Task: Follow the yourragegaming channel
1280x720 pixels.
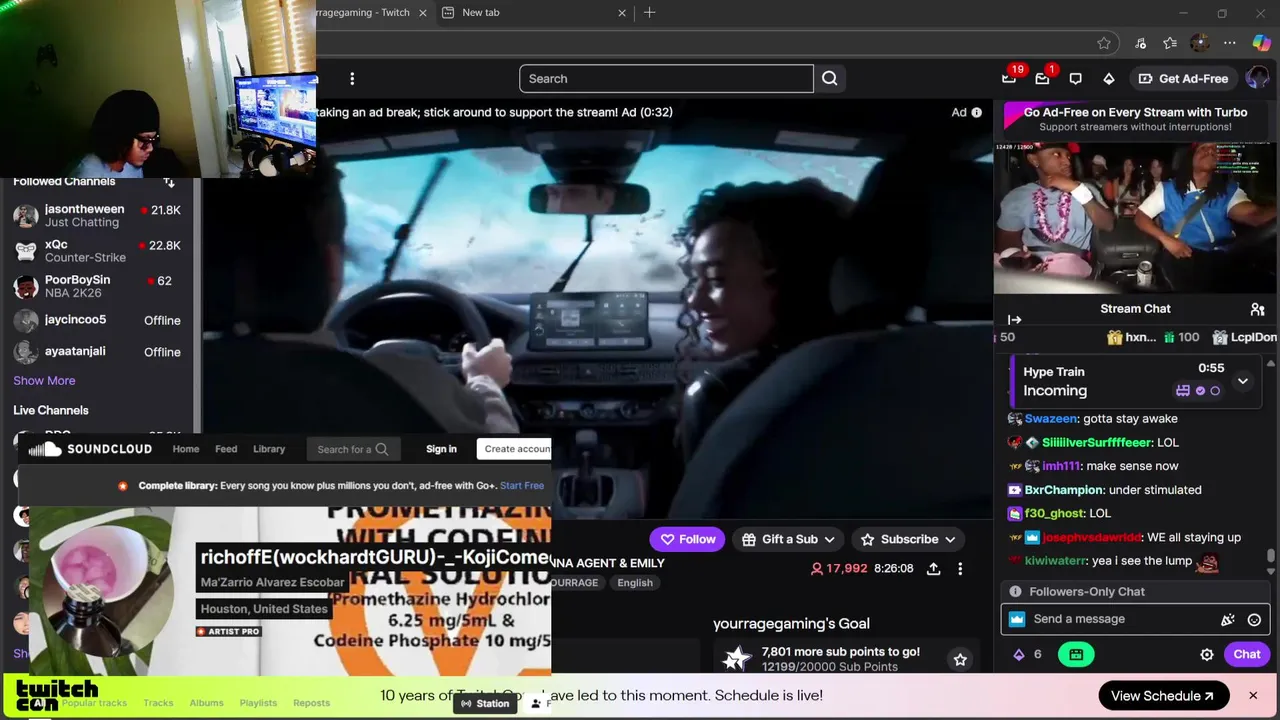Action: tap(686, 539)
